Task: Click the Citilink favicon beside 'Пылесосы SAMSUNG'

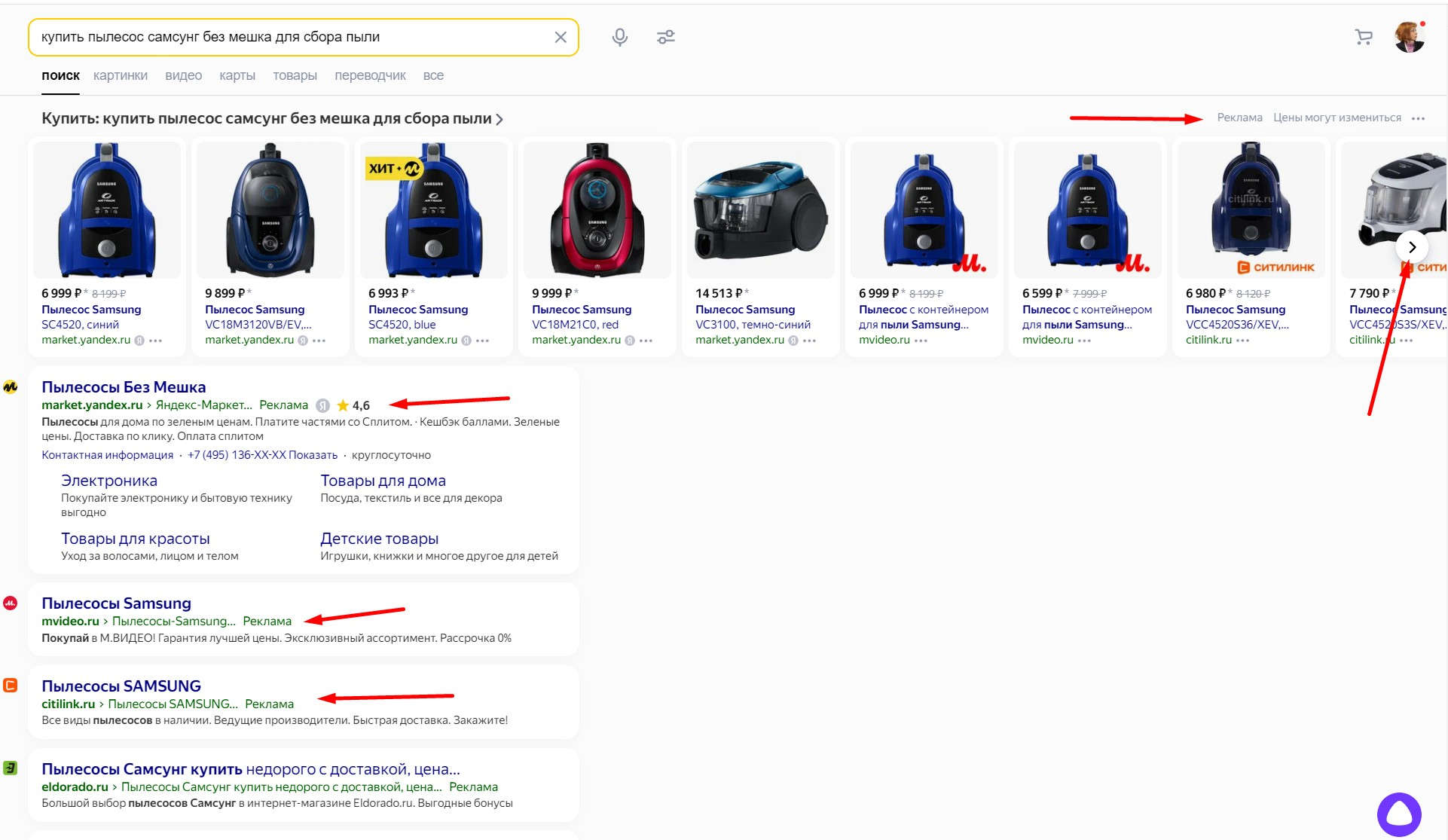Action: (x=11, y=686)
